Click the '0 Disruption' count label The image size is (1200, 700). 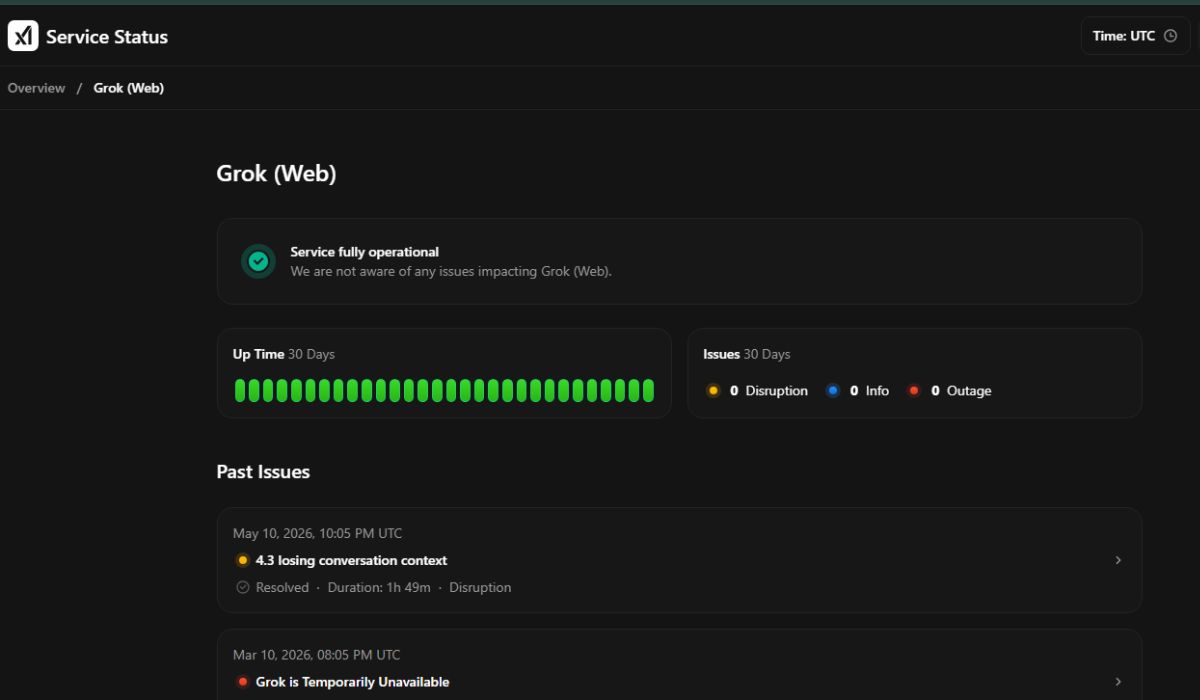[768, 391]
